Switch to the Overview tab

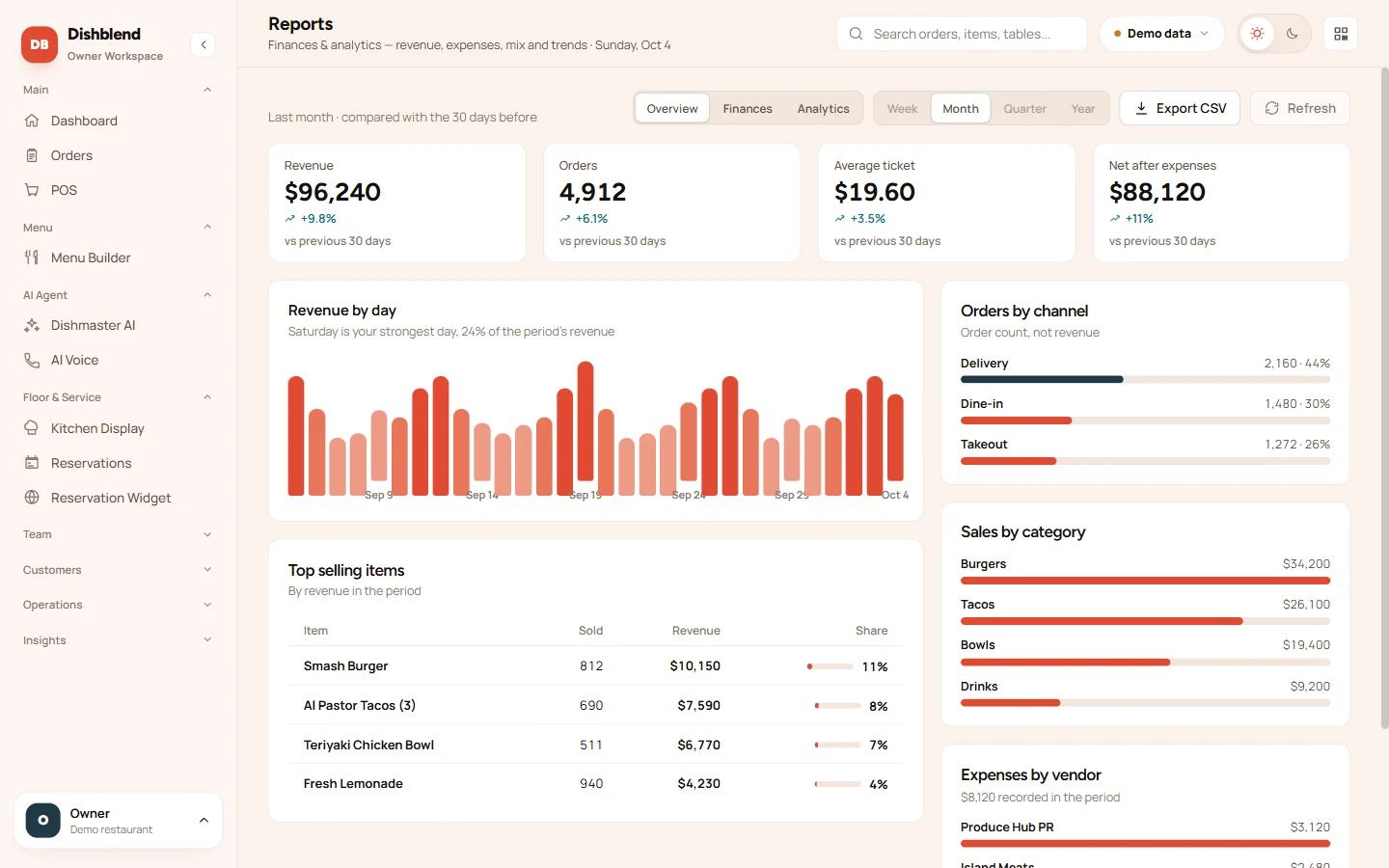point(672,109)
